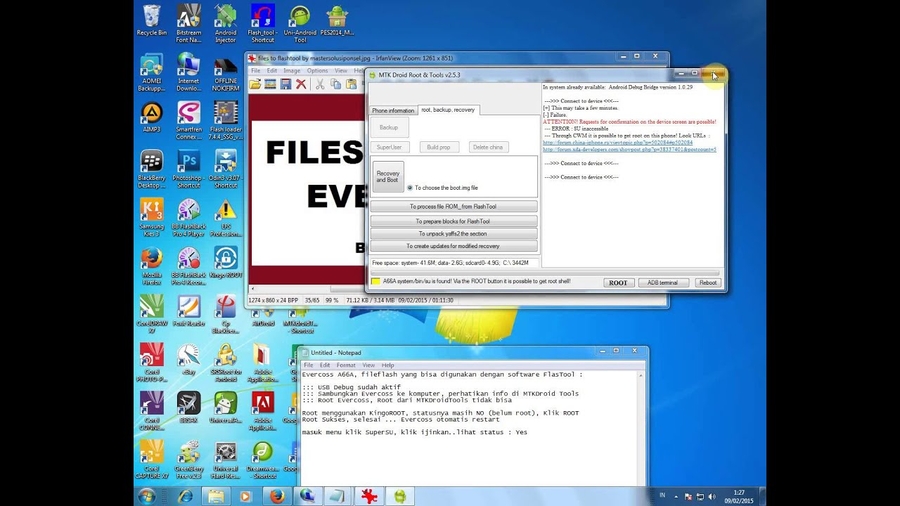Click the Recovery and Boot button
900x506 pixels.
click(388, 177)
